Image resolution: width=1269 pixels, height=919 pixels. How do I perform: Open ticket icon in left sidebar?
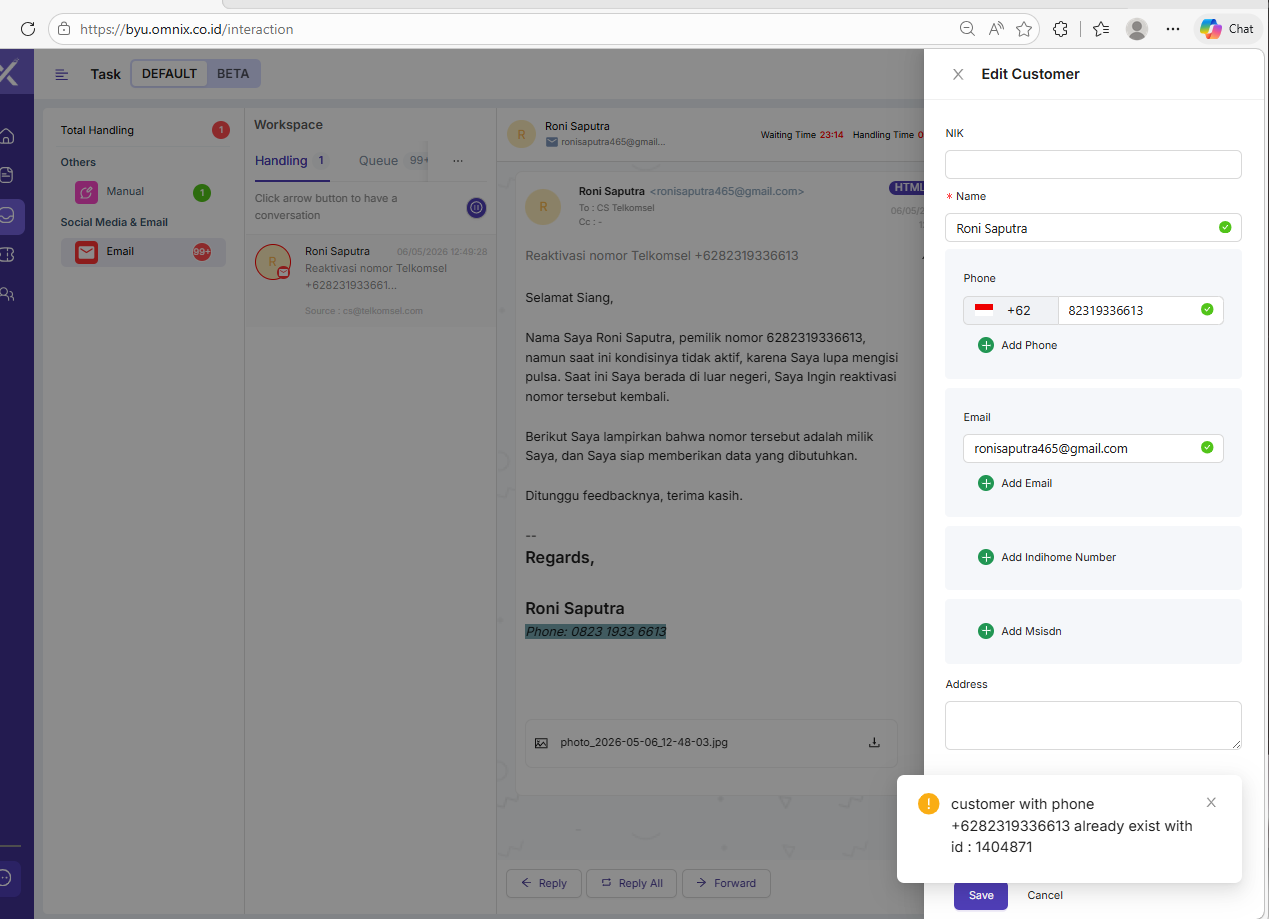pos(7,255)
